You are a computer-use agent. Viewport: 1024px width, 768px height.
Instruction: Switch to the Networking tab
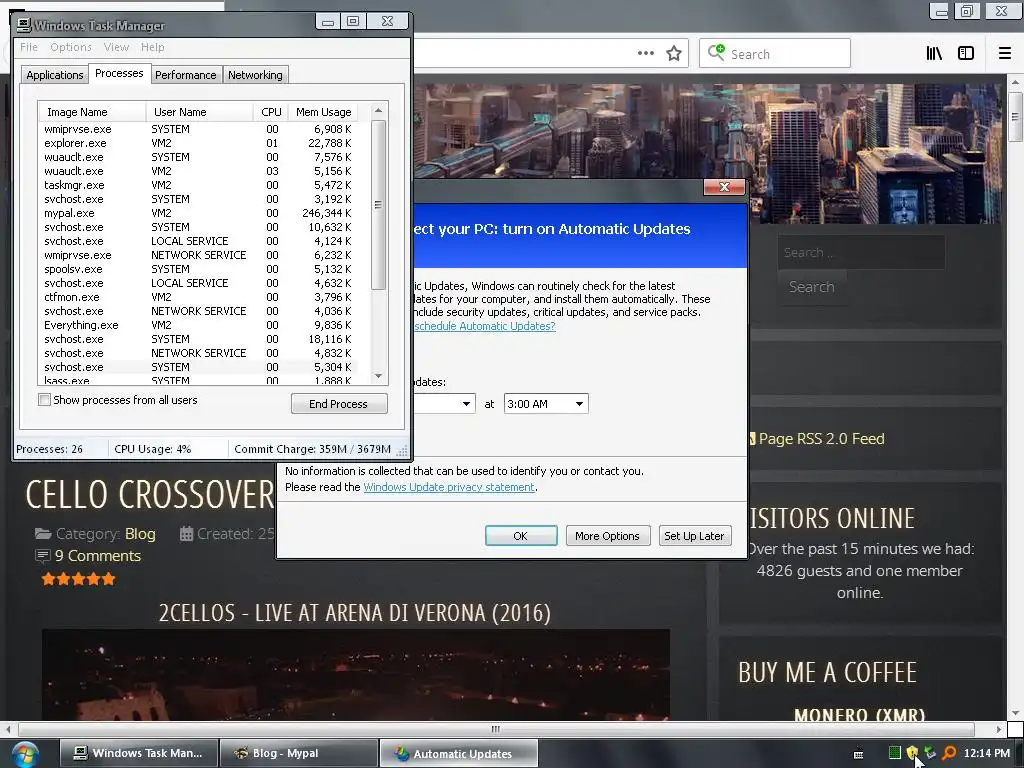pyautogui.click(x=255, y=75)
